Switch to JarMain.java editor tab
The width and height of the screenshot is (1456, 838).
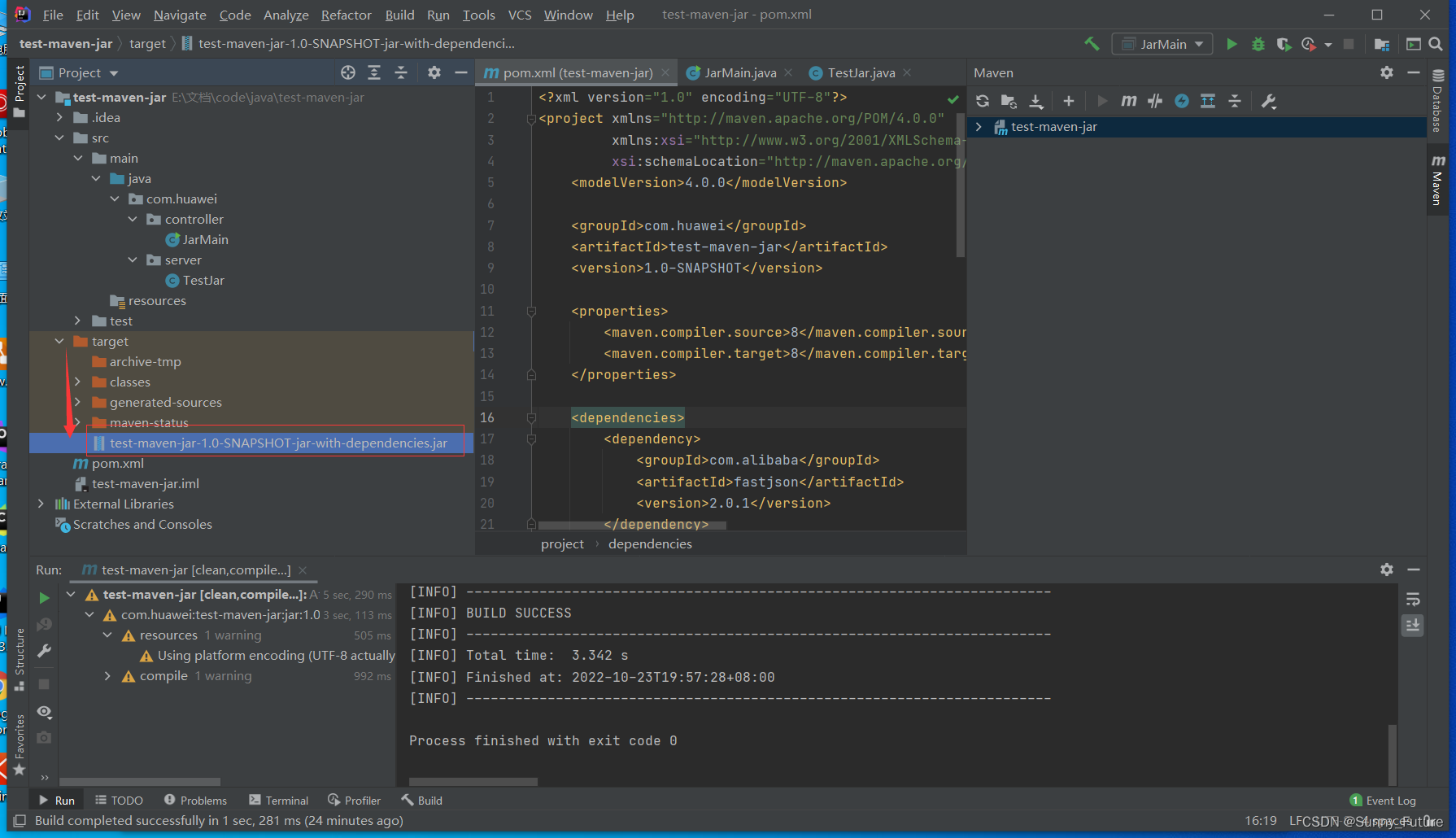(739, 72)
